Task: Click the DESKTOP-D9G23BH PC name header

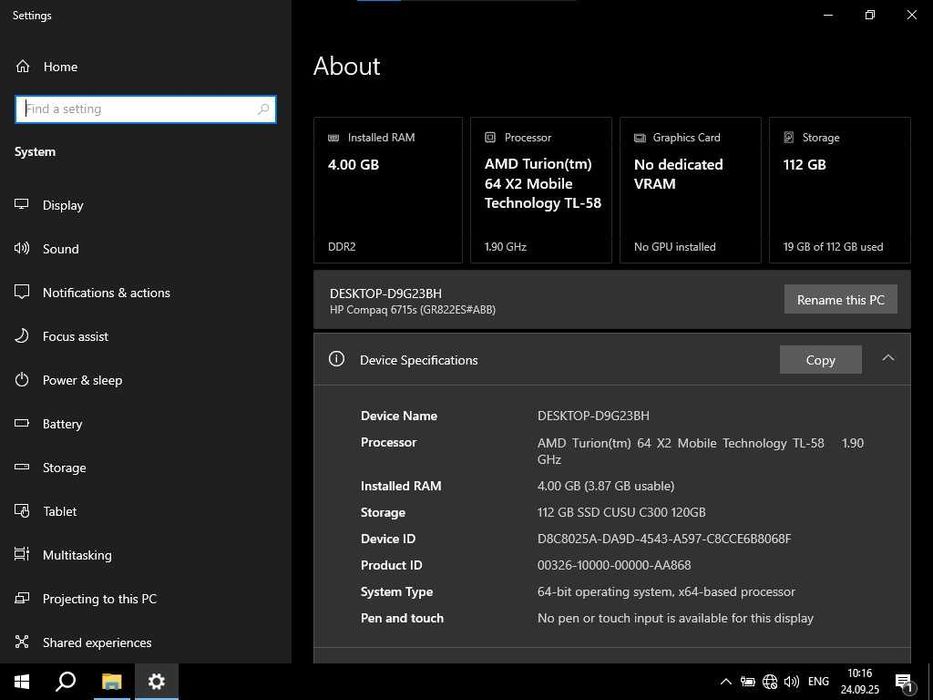Action: pos(386,293)
